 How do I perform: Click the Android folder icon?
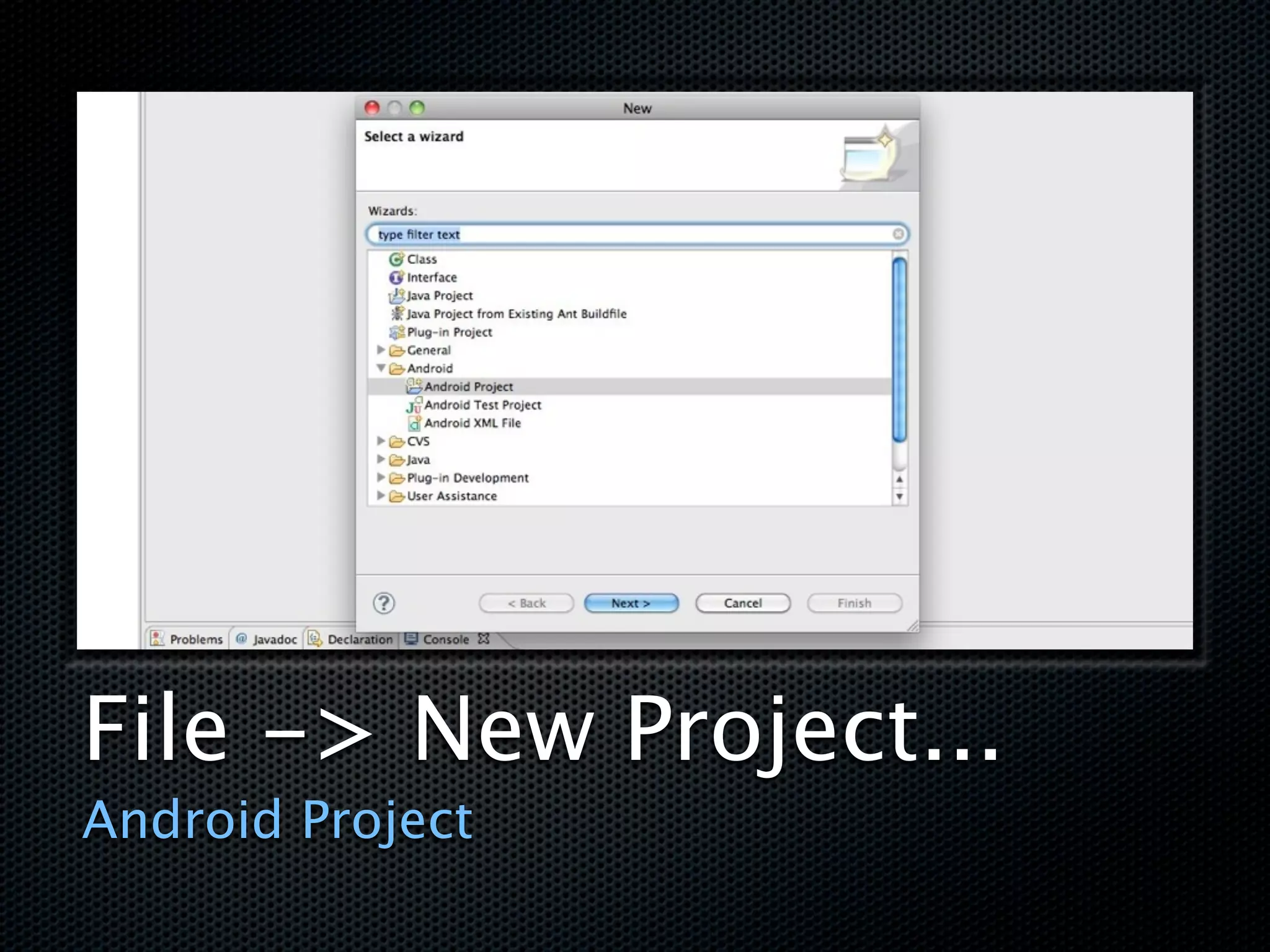click(x=397, y=369)
